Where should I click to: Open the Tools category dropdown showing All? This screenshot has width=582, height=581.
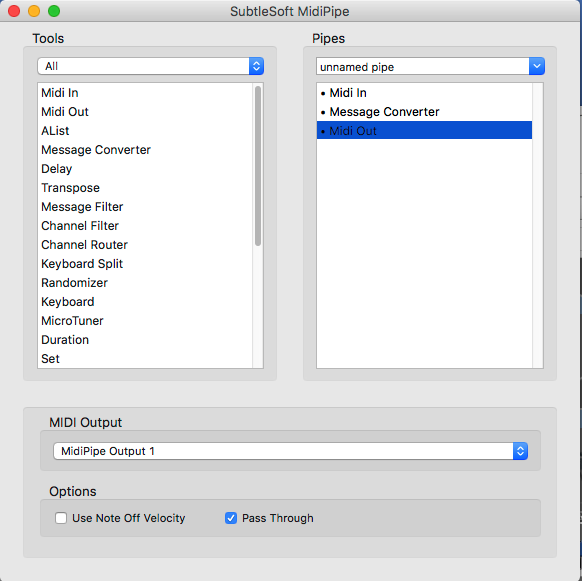pos(150,66)
